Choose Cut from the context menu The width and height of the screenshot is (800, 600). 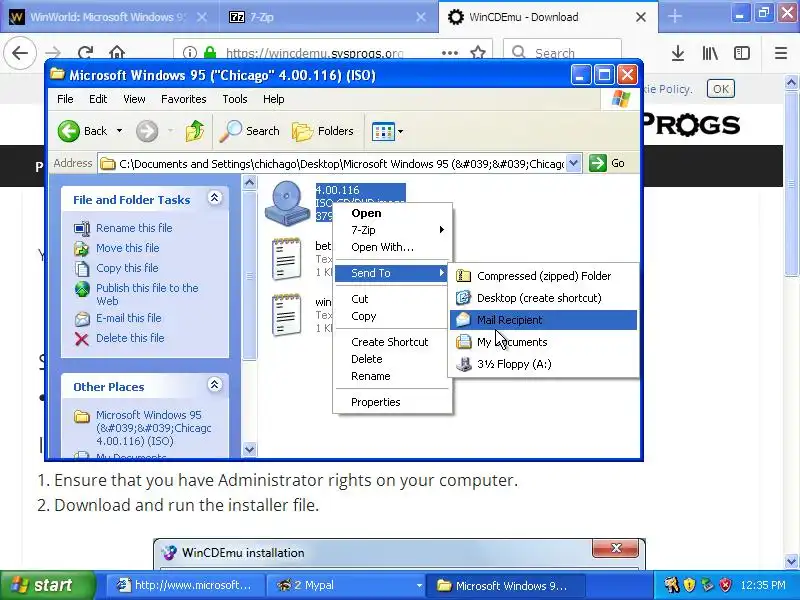tap(392, 299)
